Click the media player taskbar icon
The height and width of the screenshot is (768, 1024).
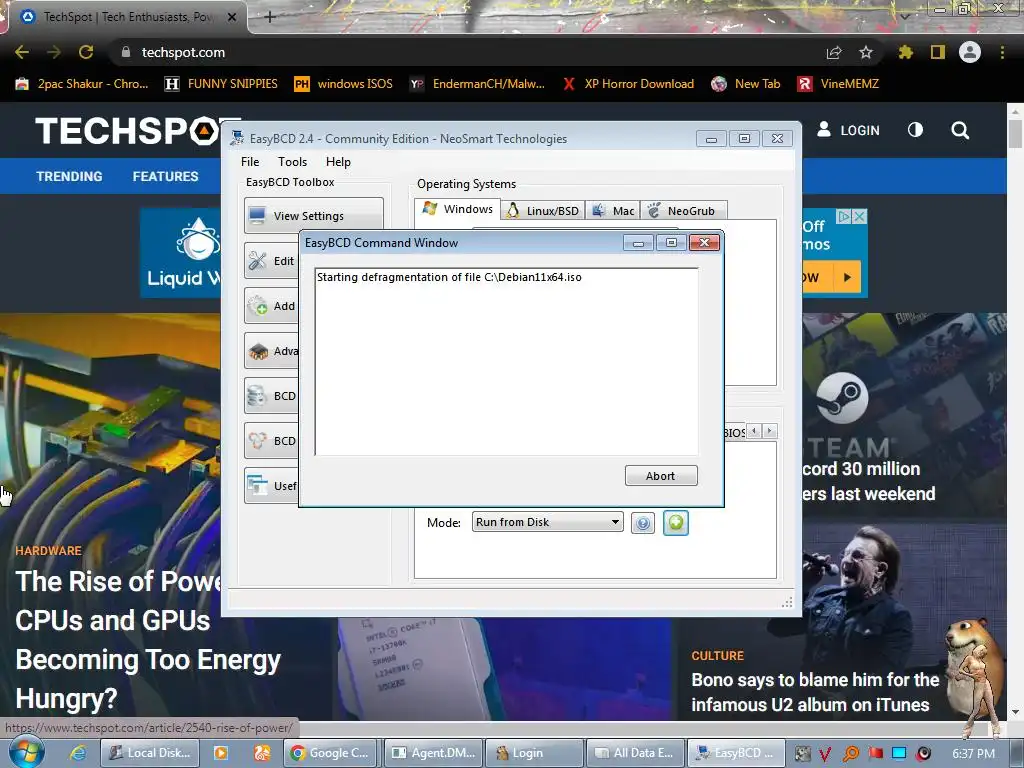221,753
